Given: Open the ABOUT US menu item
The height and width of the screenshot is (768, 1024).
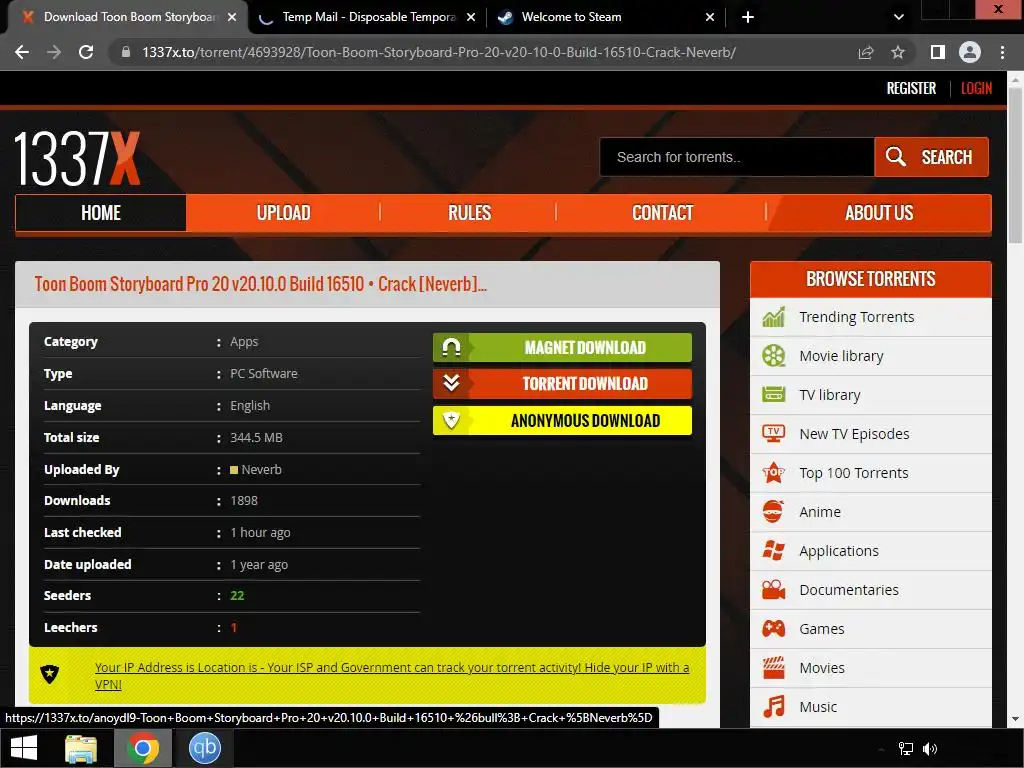Looking at the screenshot, I should 879,213.
